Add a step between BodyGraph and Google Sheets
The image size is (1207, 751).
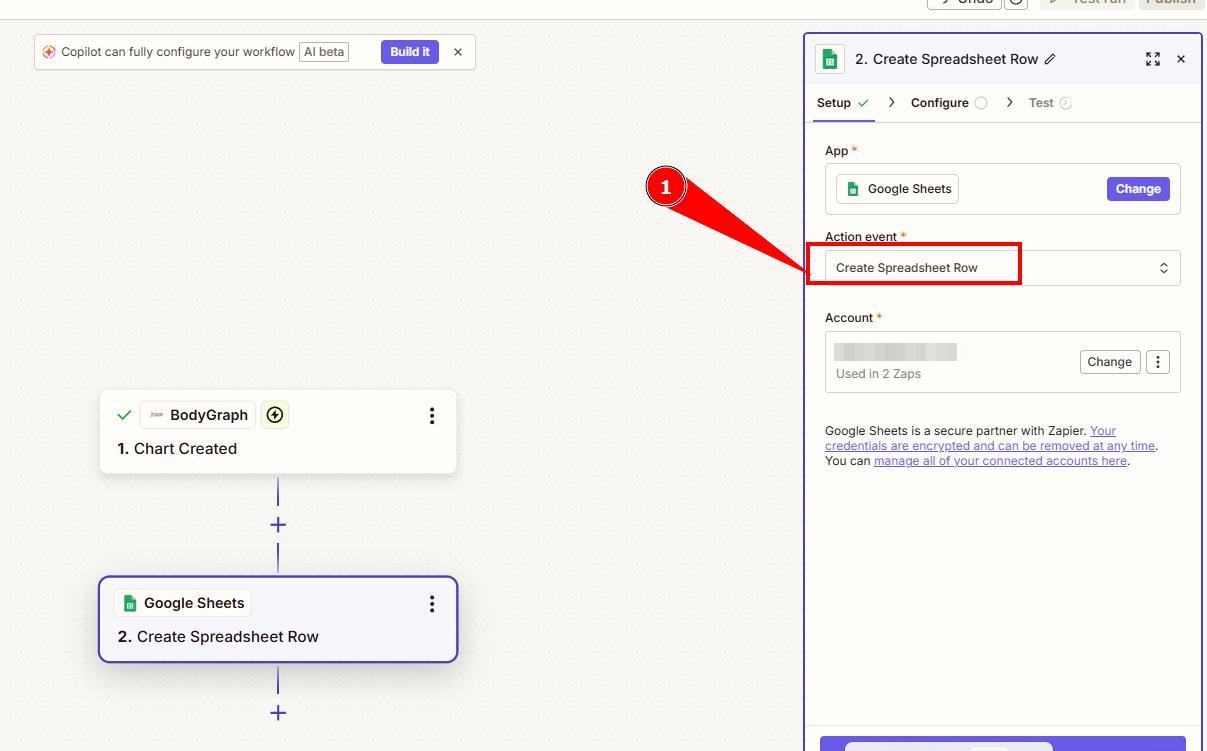tap(278, 525)
